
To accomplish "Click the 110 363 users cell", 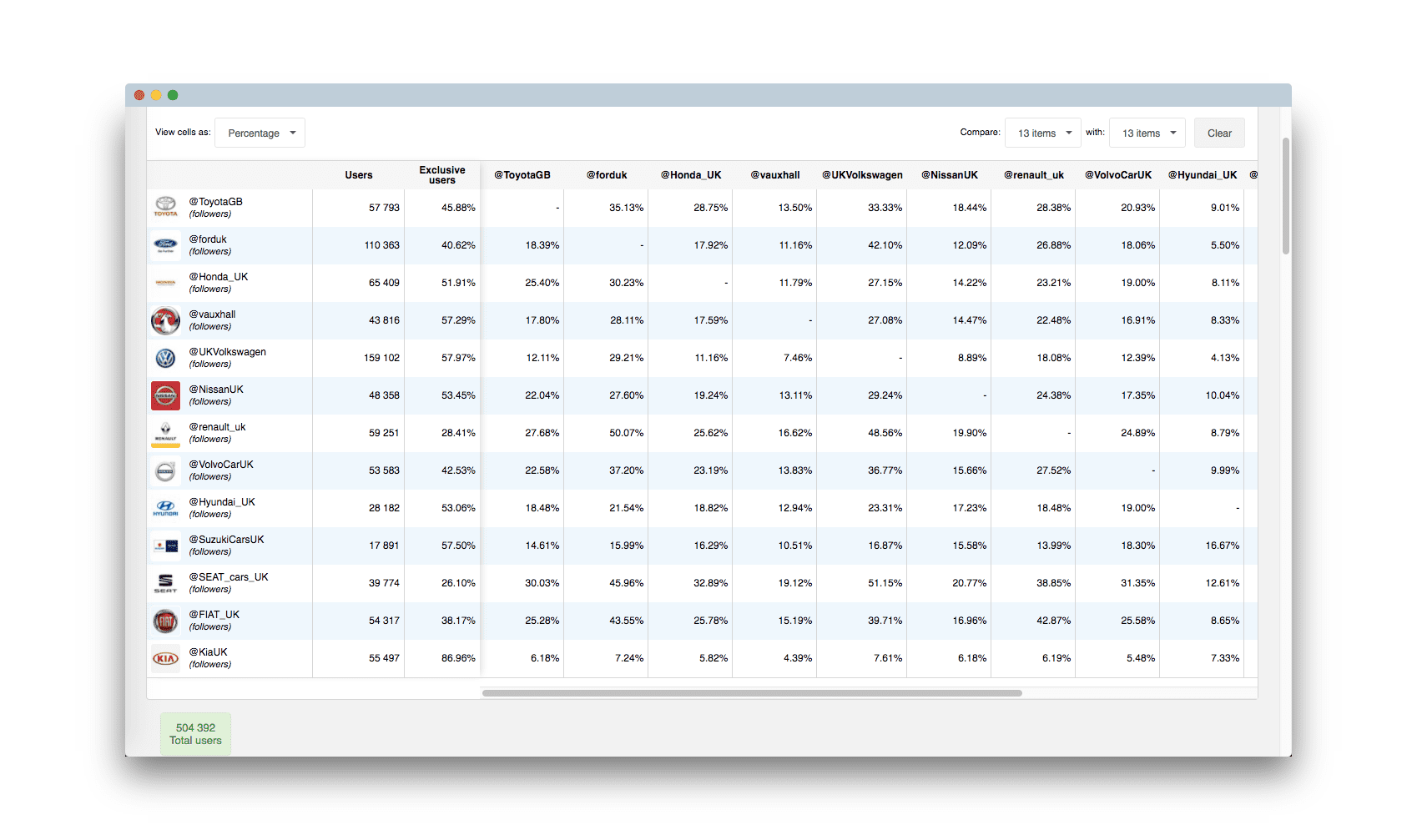I will coord(381,245).
